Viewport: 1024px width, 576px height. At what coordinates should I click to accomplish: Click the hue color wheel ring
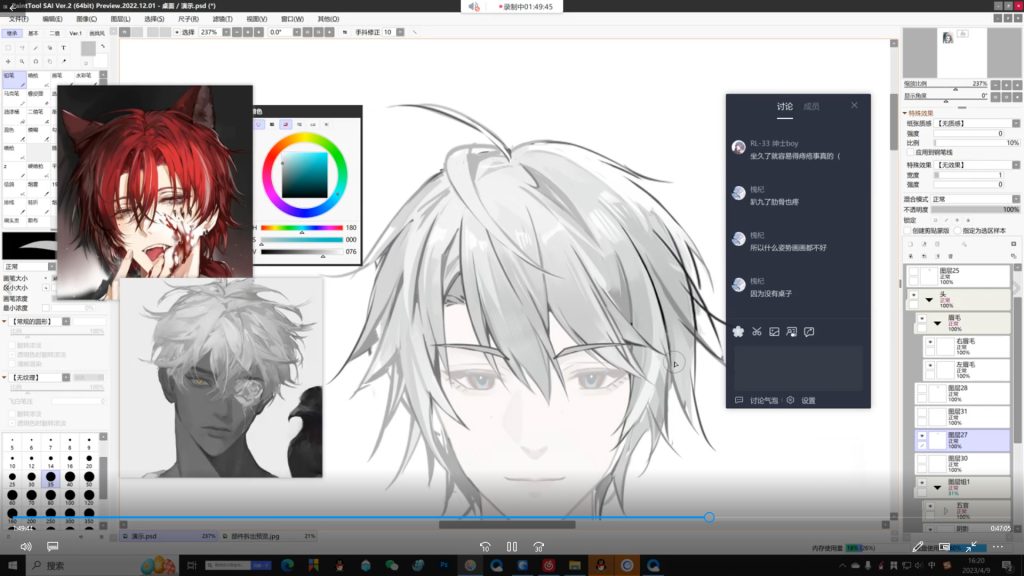[304, 135]
